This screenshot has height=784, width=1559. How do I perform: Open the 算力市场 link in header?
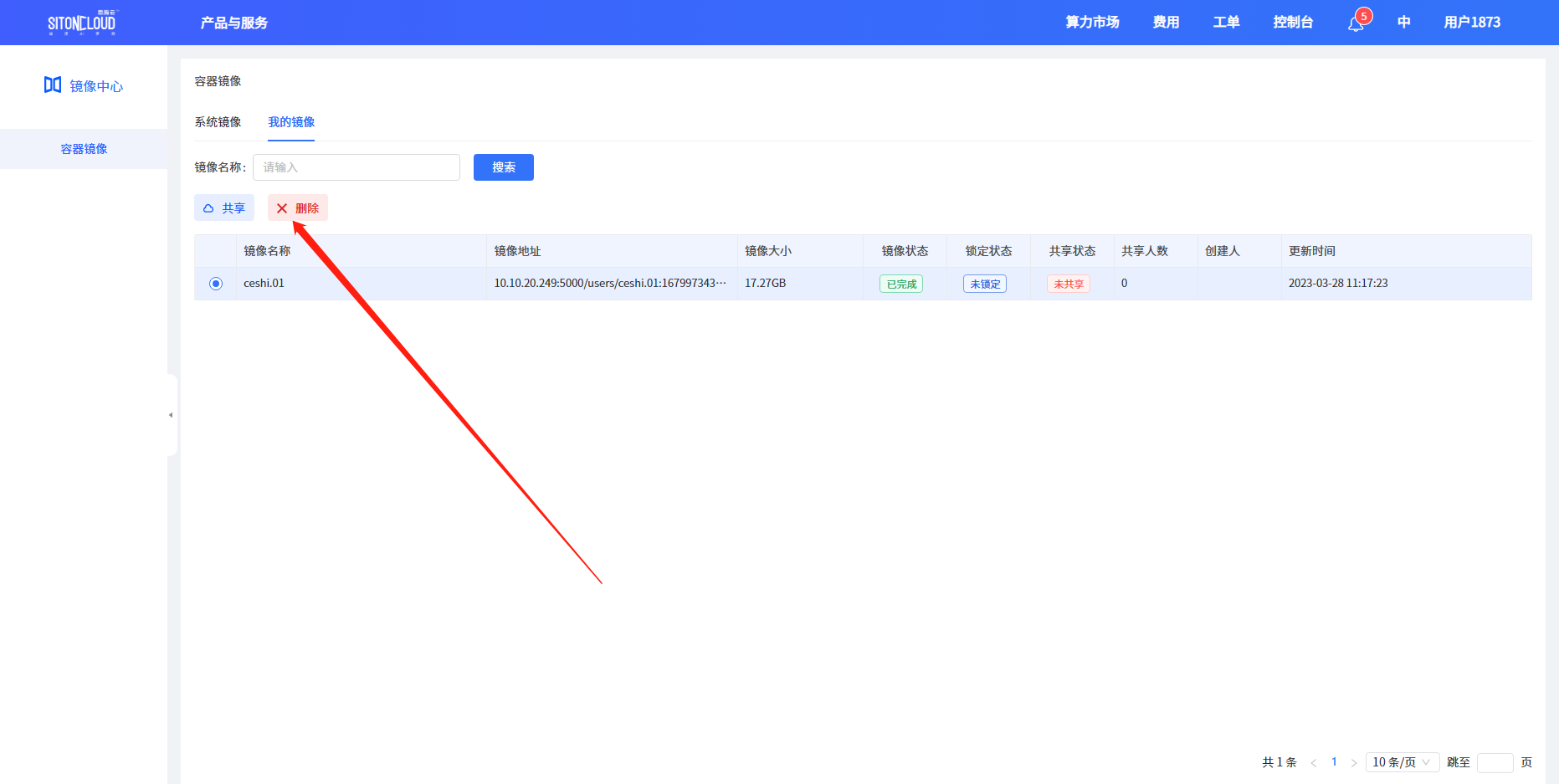(1092, 23)
